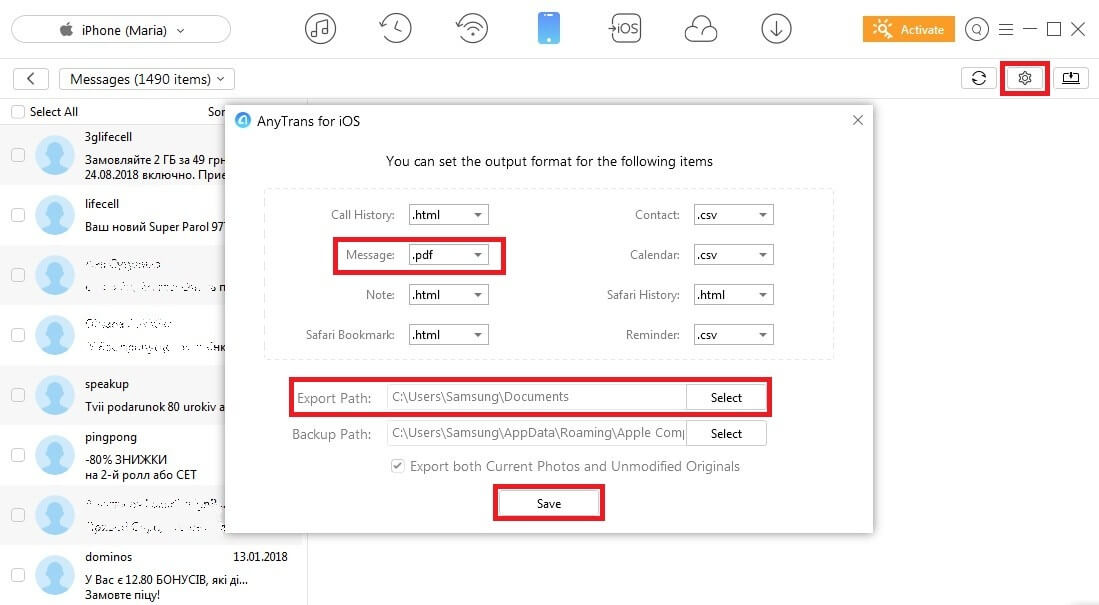This screenshot has width=1099, height=605.
Task: Open the Safari History format dropdown
Action: [x=734, y=294]
